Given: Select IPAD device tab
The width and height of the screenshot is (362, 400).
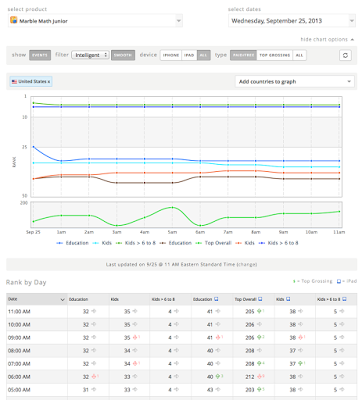Looking at the screenshot, I should coord(189,55).
